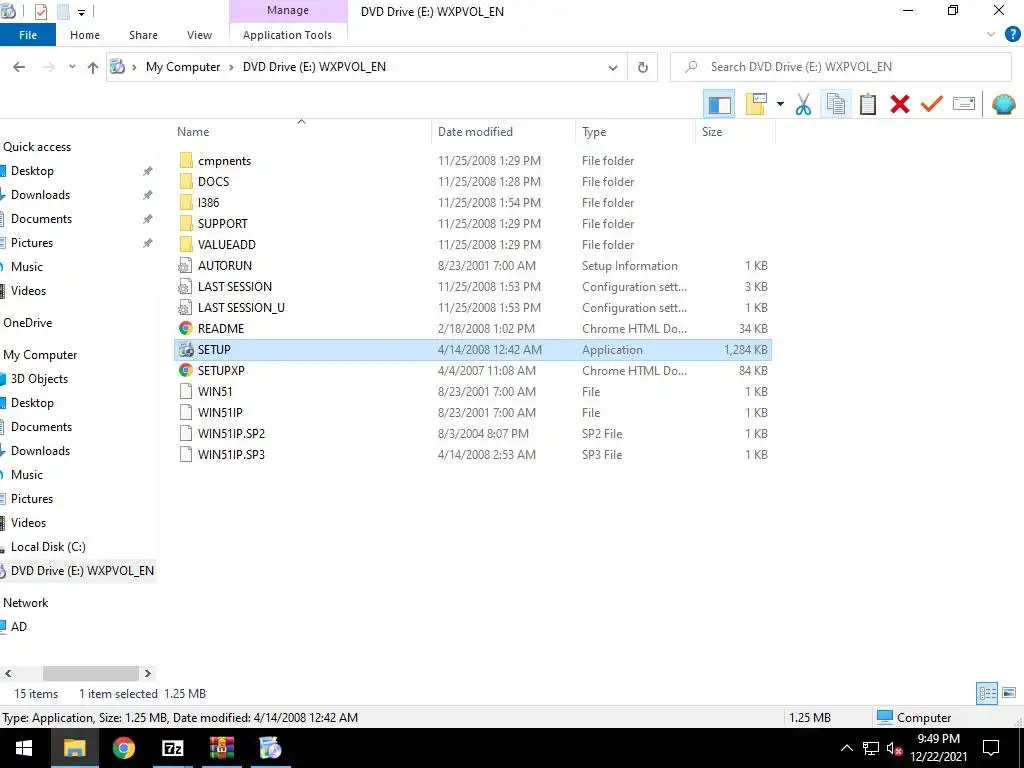Select the README Chrome HTML icon

(186, 328)
